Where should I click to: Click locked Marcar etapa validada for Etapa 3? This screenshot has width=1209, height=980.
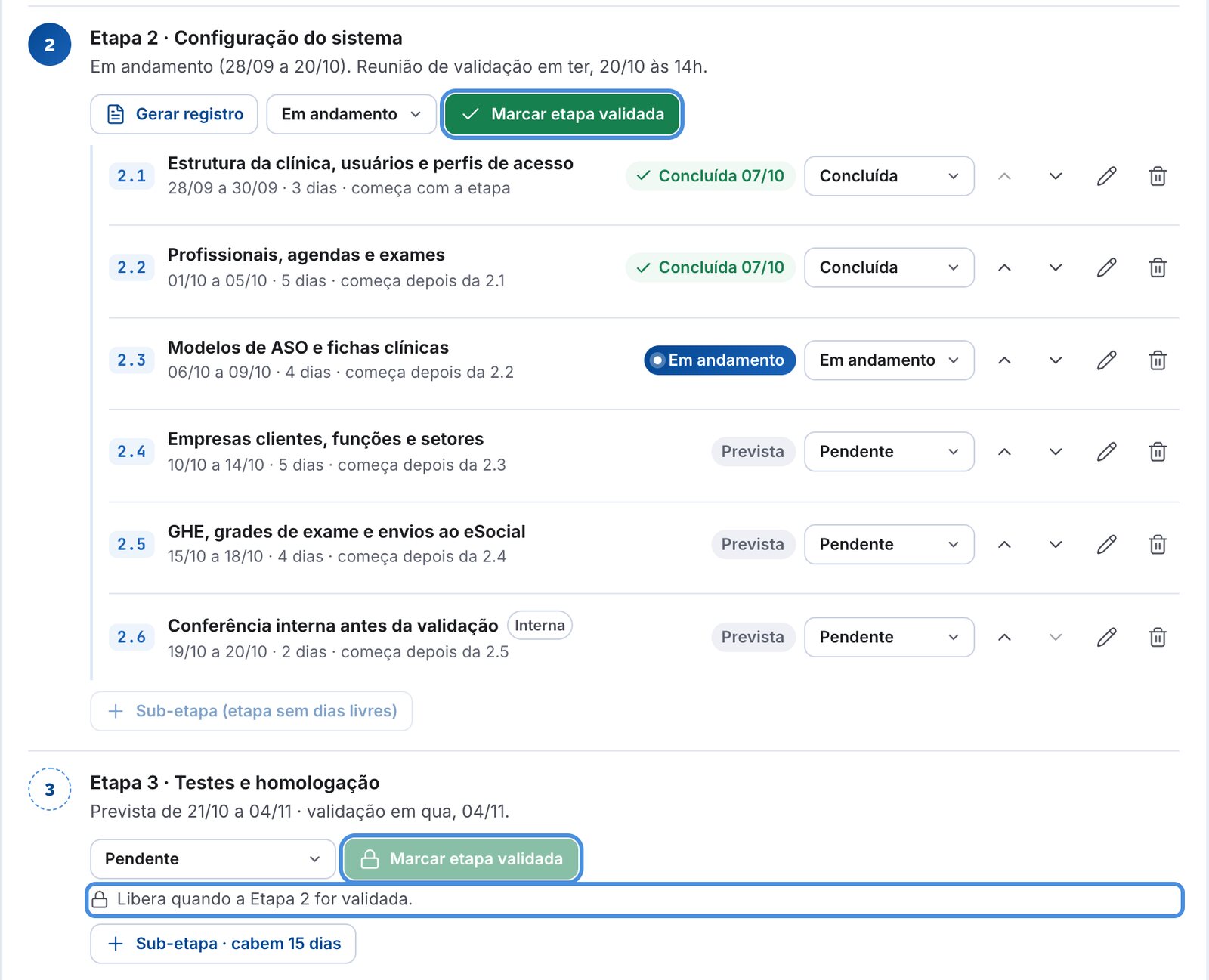point(461,859)
